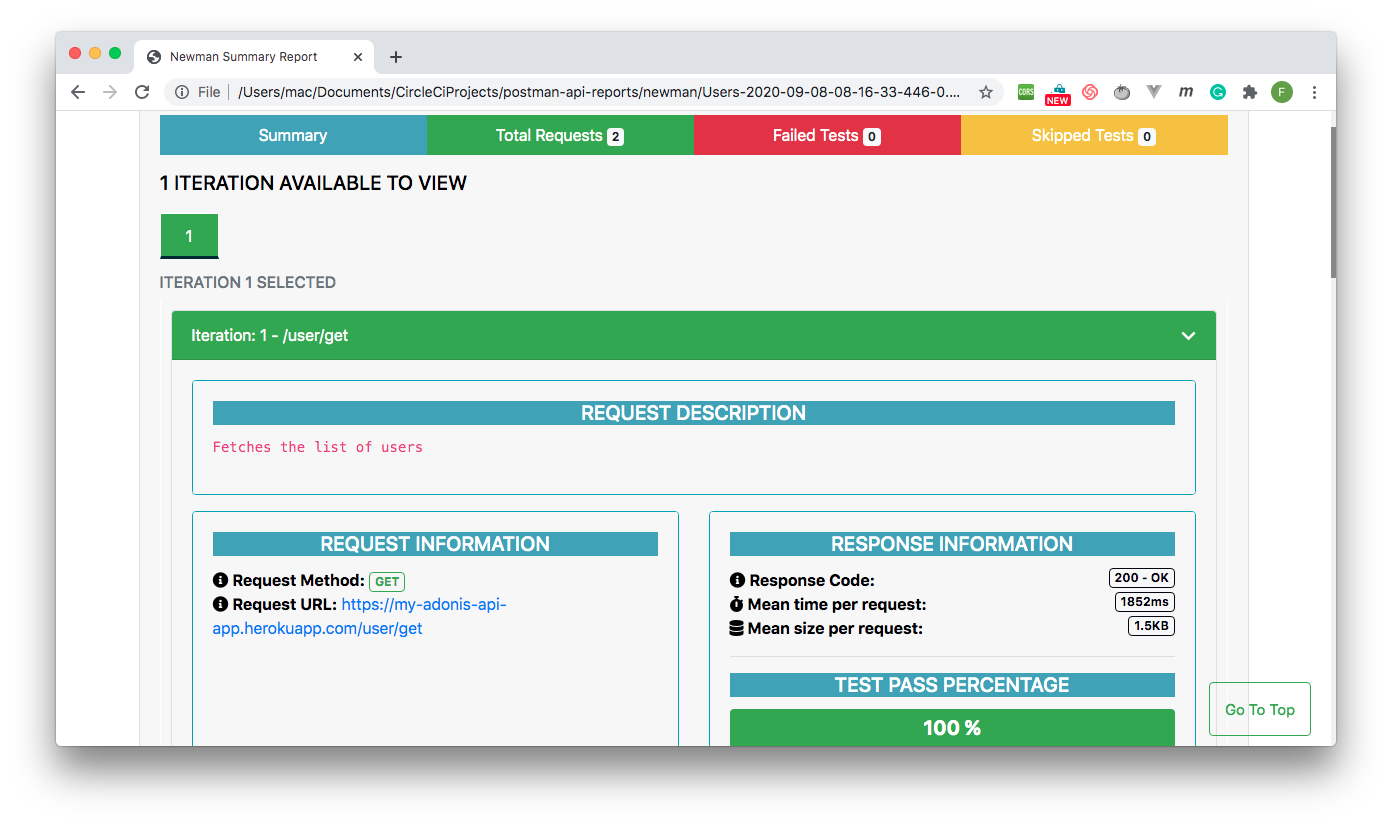
Task: Select the Skipped Tests tab
Action: pyautogui.click(x=1093, y=135)
